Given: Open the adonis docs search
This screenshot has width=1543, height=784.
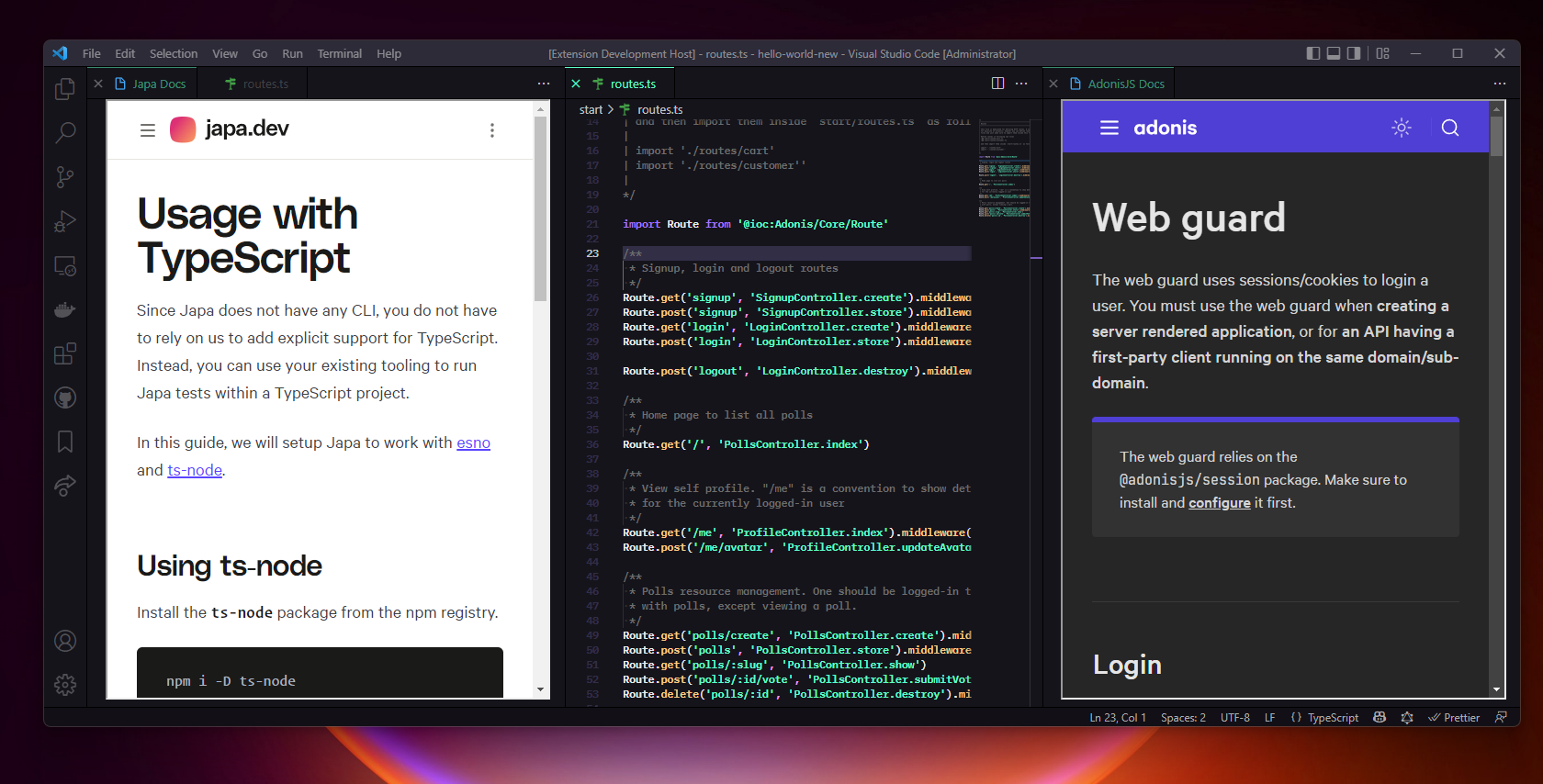Looking at the screenshot, I should point(1450,128).
